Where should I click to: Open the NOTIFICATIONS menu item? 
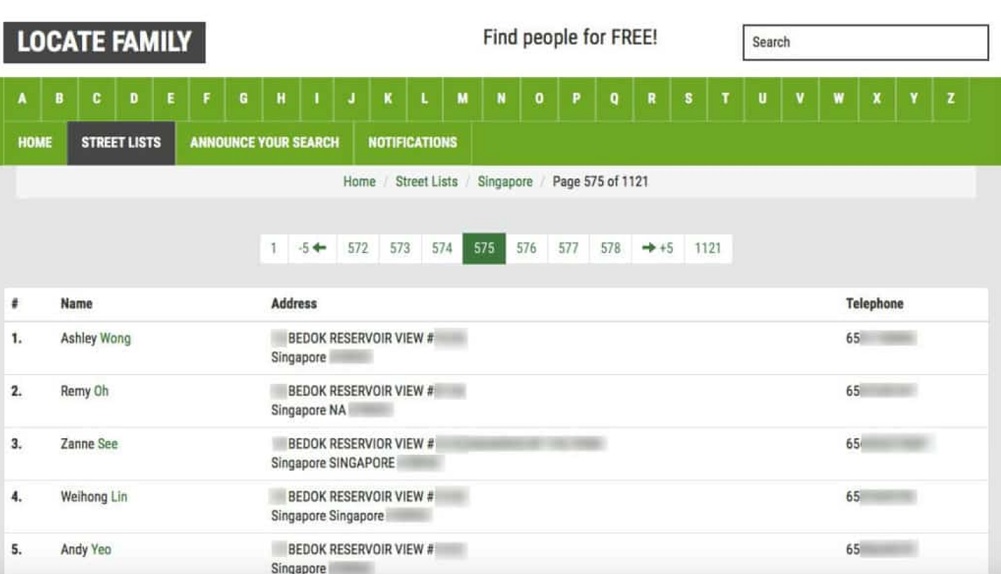point(412,143)
